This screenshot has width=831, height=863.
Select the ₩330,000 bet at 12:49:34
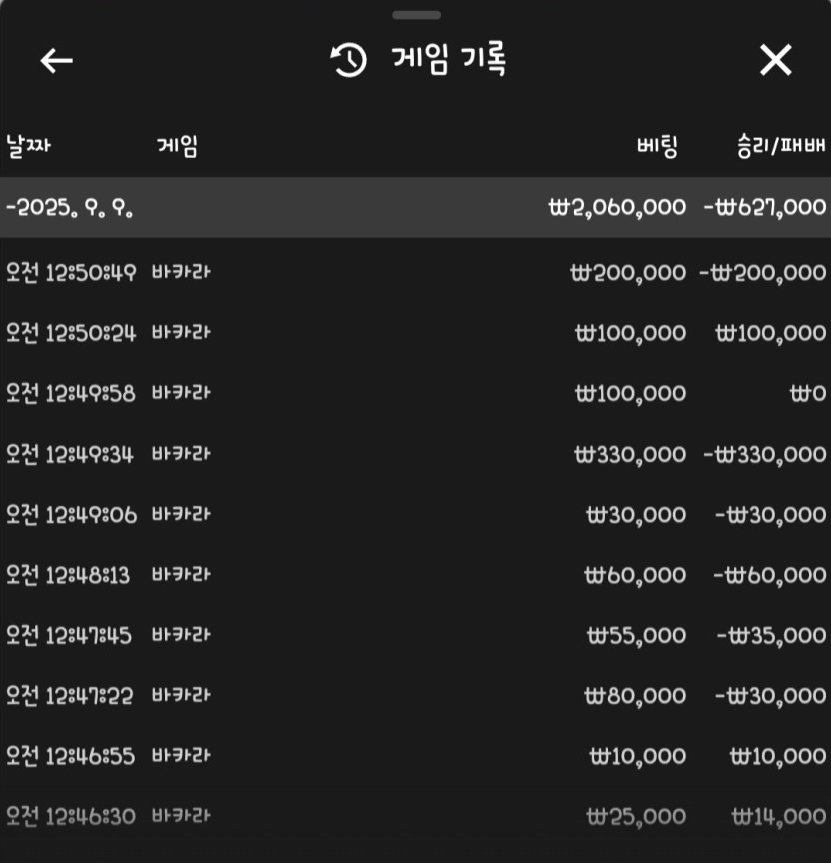[x=630, y=455]
